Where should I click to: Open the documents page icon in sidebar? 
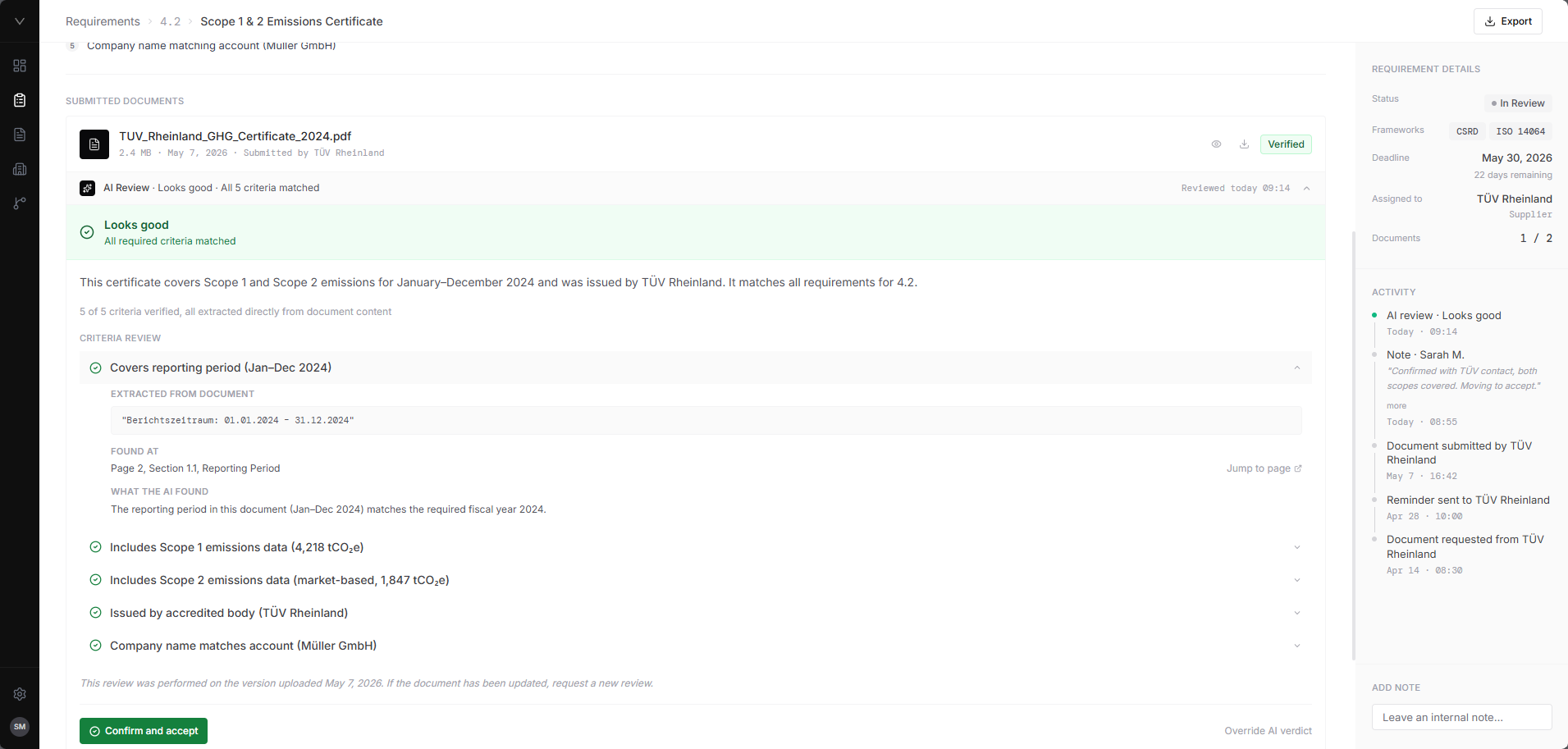[20, 135]
